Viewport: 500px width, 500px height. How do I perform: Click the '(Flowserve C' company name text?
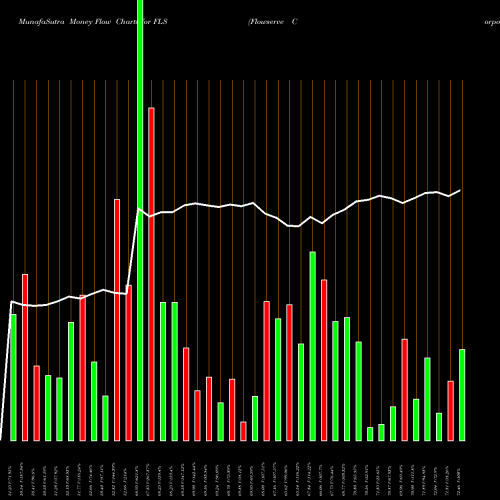click(x=273, y=22)
